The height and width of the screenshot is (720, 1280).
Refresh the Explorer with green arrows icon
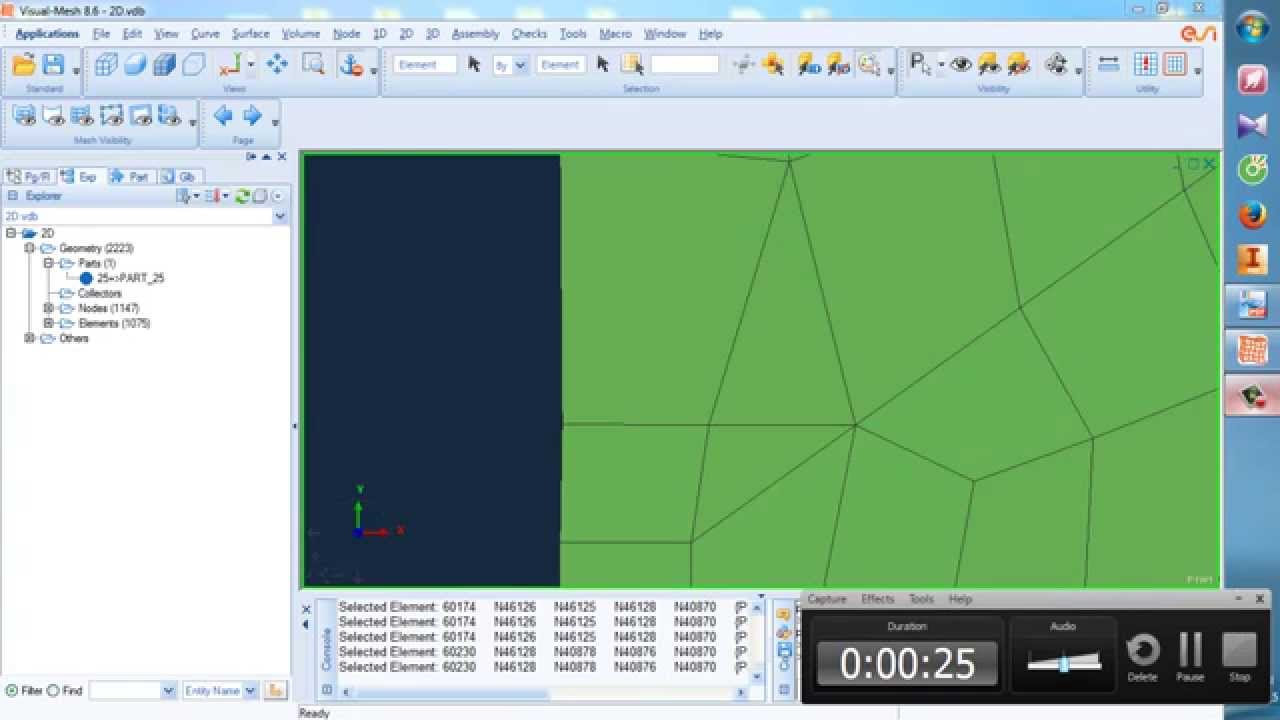click(242, 196)
